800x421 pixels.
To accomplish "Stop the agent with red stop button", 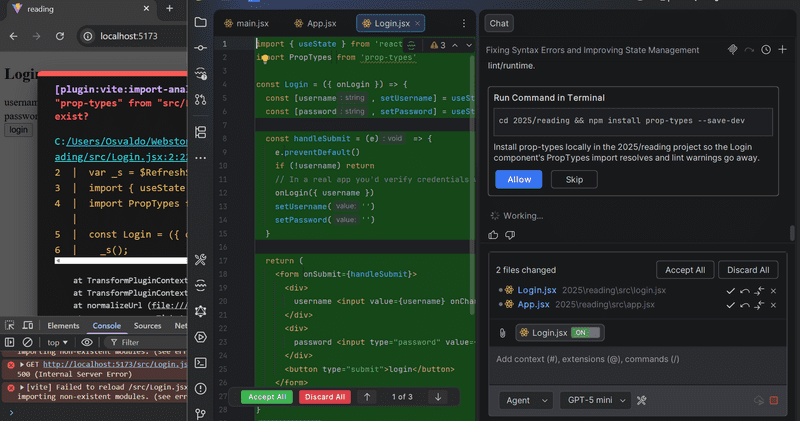I will [773, 401].
